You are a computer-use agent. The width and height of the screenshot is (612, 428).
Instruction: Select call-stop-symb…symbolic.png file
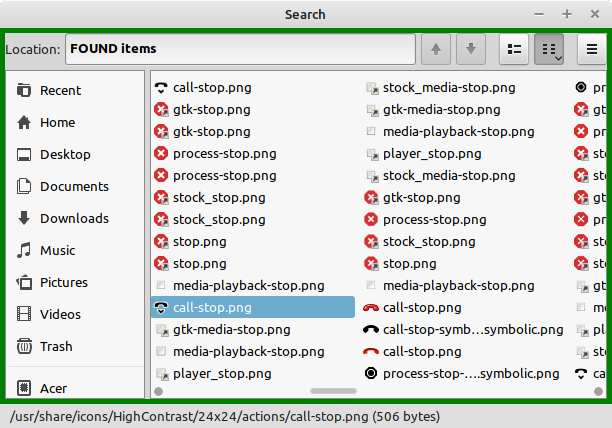coord(463,330)
